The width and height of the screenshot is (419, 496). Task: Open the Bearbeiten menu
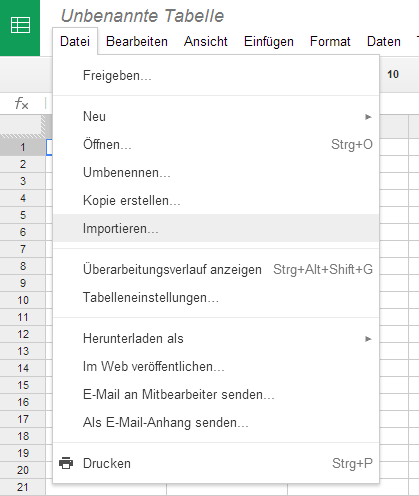click(137, 42)
